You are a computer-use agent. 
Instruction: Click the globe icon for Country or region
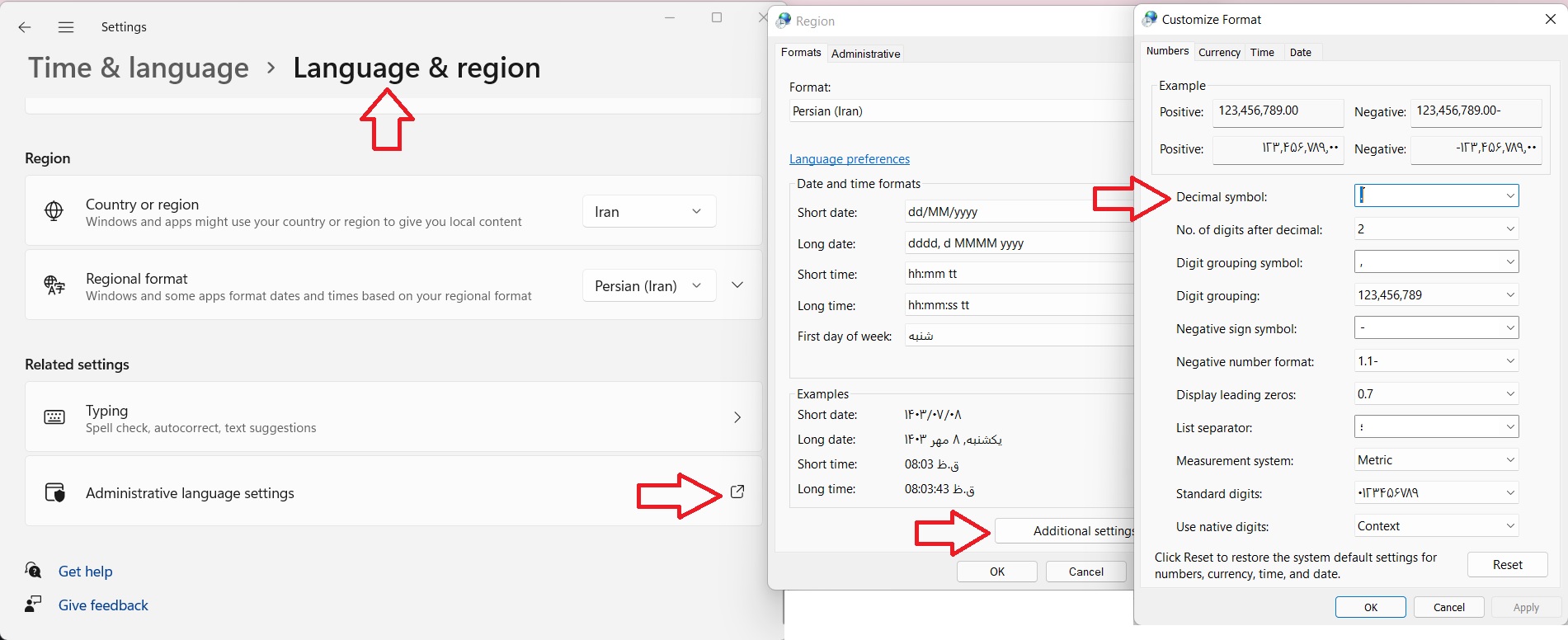click(54, 211)
